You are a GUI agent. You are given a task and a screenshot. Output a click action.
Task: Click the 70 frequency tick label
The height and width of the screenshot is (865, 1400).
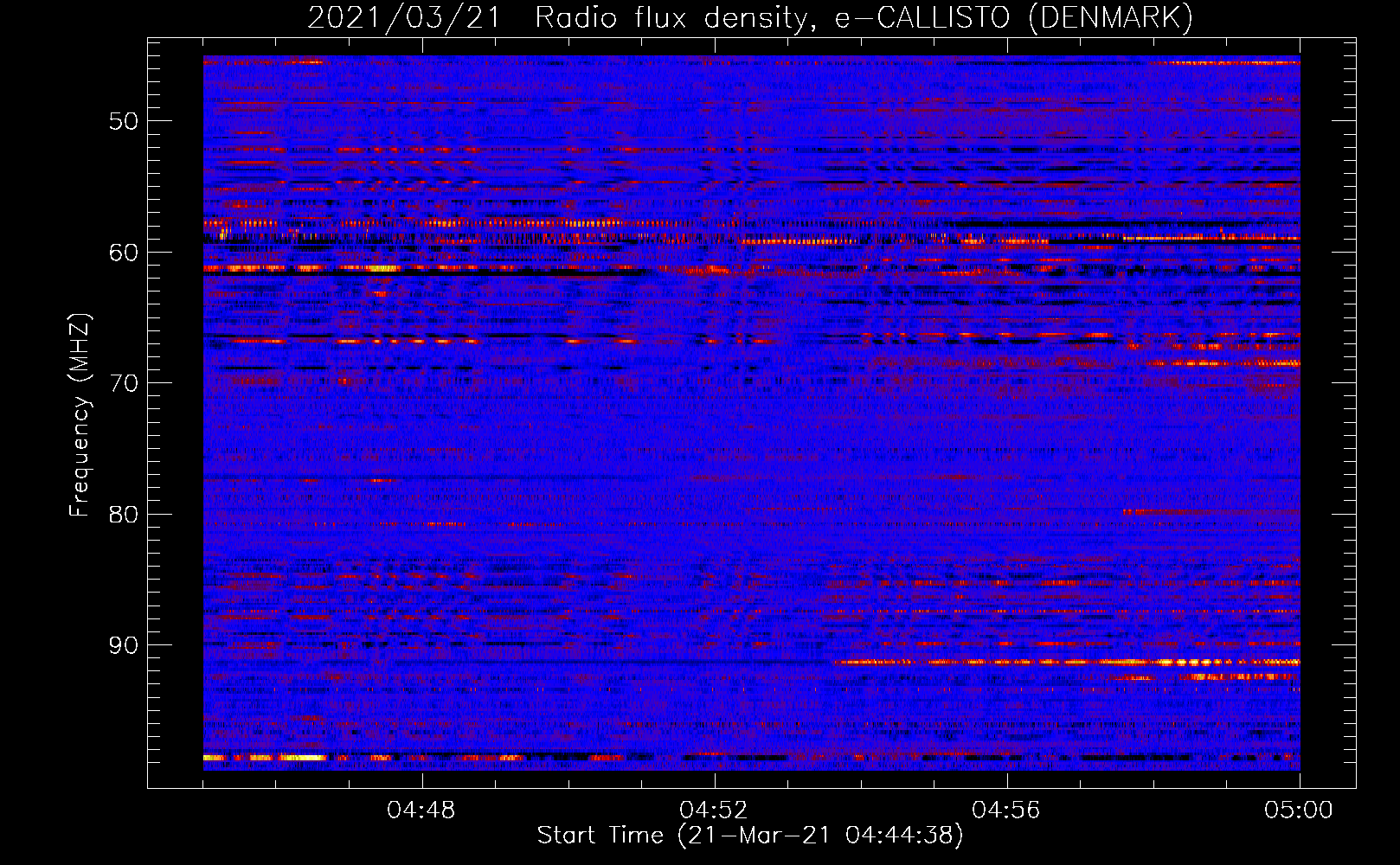[x=124, y=383]
